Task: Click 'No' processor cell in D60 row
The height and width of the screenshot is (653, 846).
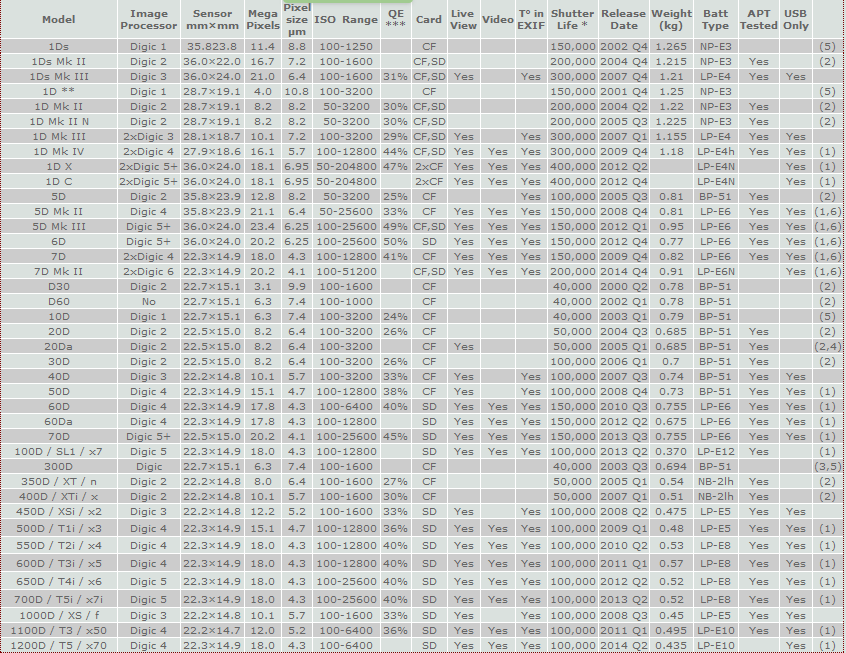Action: (148, 302)
